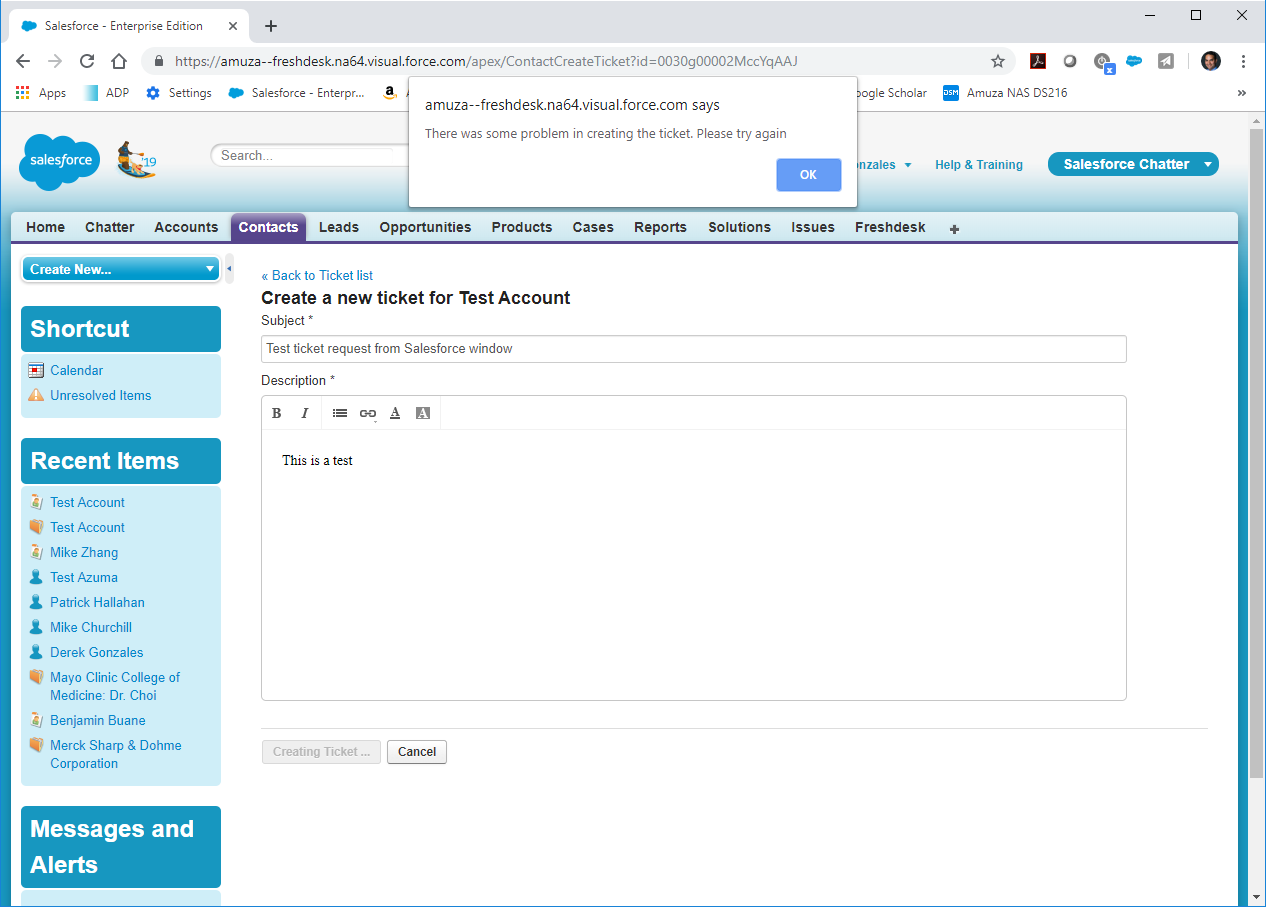Switch to the Cases tab
This screenshot has width=1266, height=907.
pyautogui.click(x=593, y=227)
